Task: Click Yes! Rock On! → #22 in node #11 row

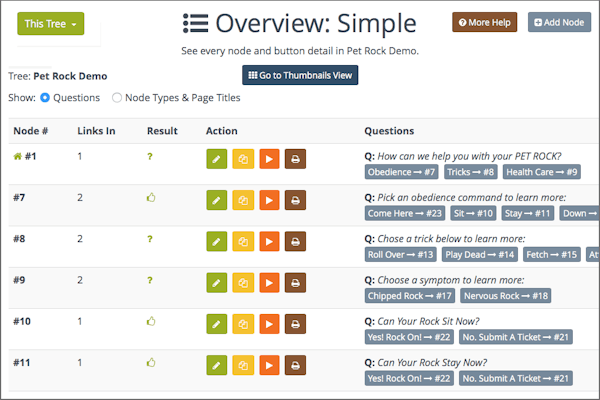Action: 409,379
